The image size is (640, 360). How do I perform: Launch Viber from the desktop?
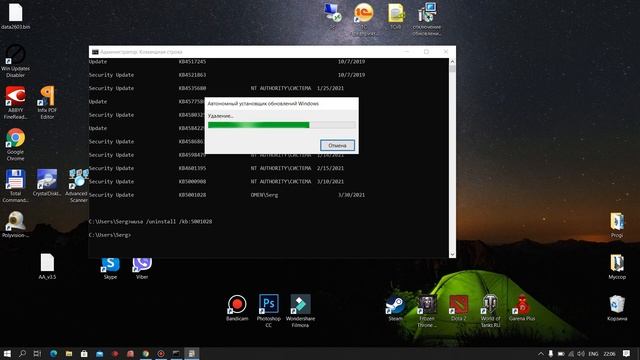click(x=142, y=268)
